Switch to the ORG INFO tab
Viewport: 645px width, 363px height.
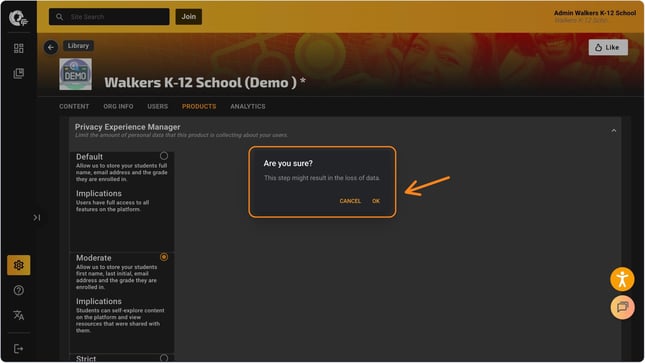pyautogui.click(x=118, y=107)
